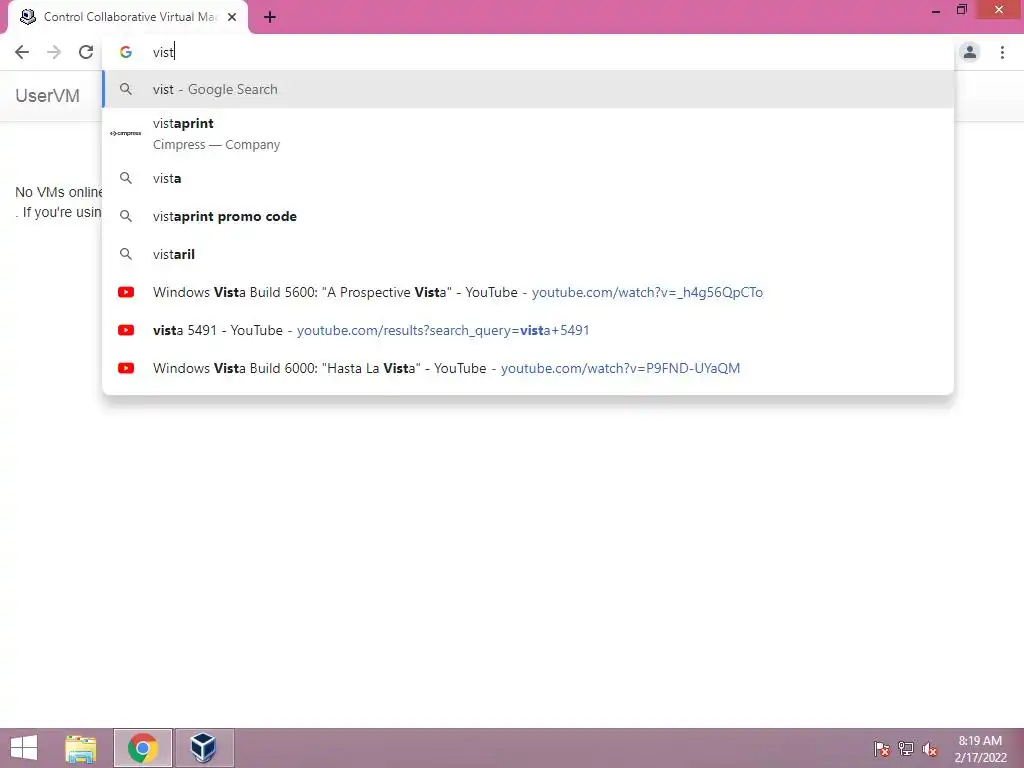Open Windows Vista Build 5600 YouTube suggestion
Screen dimensions: 1024x768
point(528,292)
